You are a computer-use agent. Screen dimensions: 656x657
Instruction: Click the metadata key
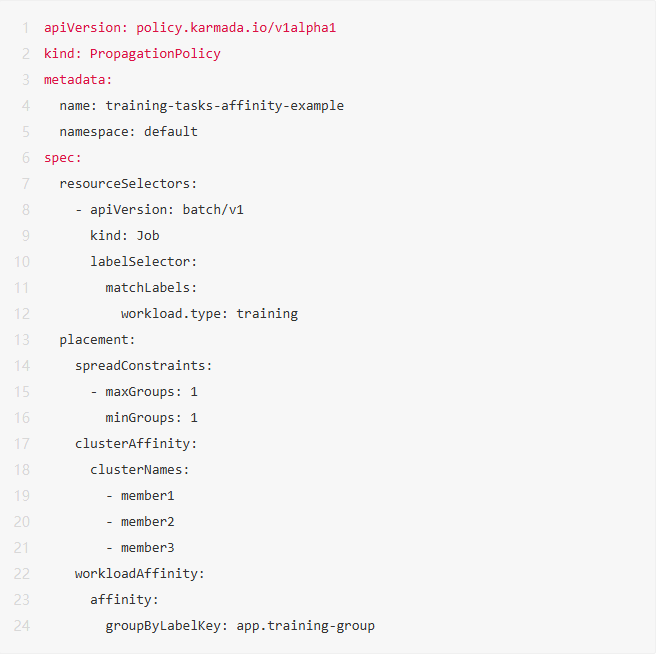point(75,79)
